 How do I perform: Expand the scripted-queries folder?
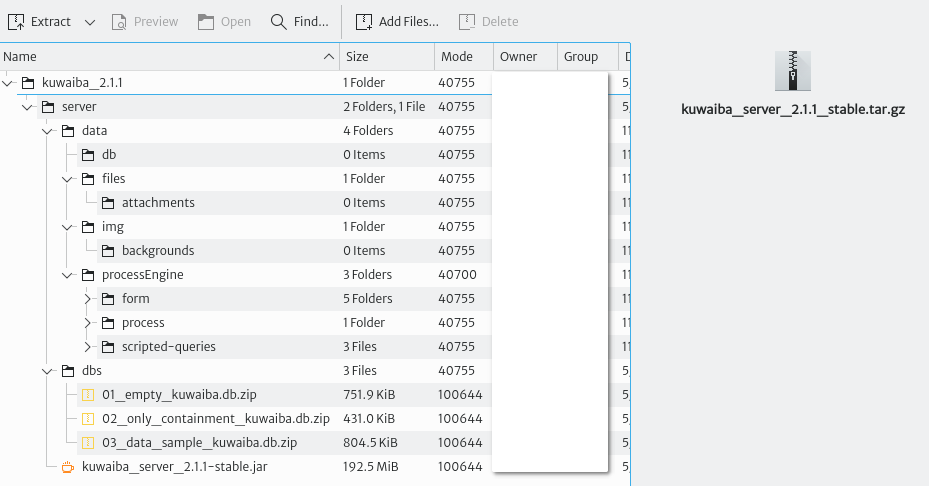88,347
